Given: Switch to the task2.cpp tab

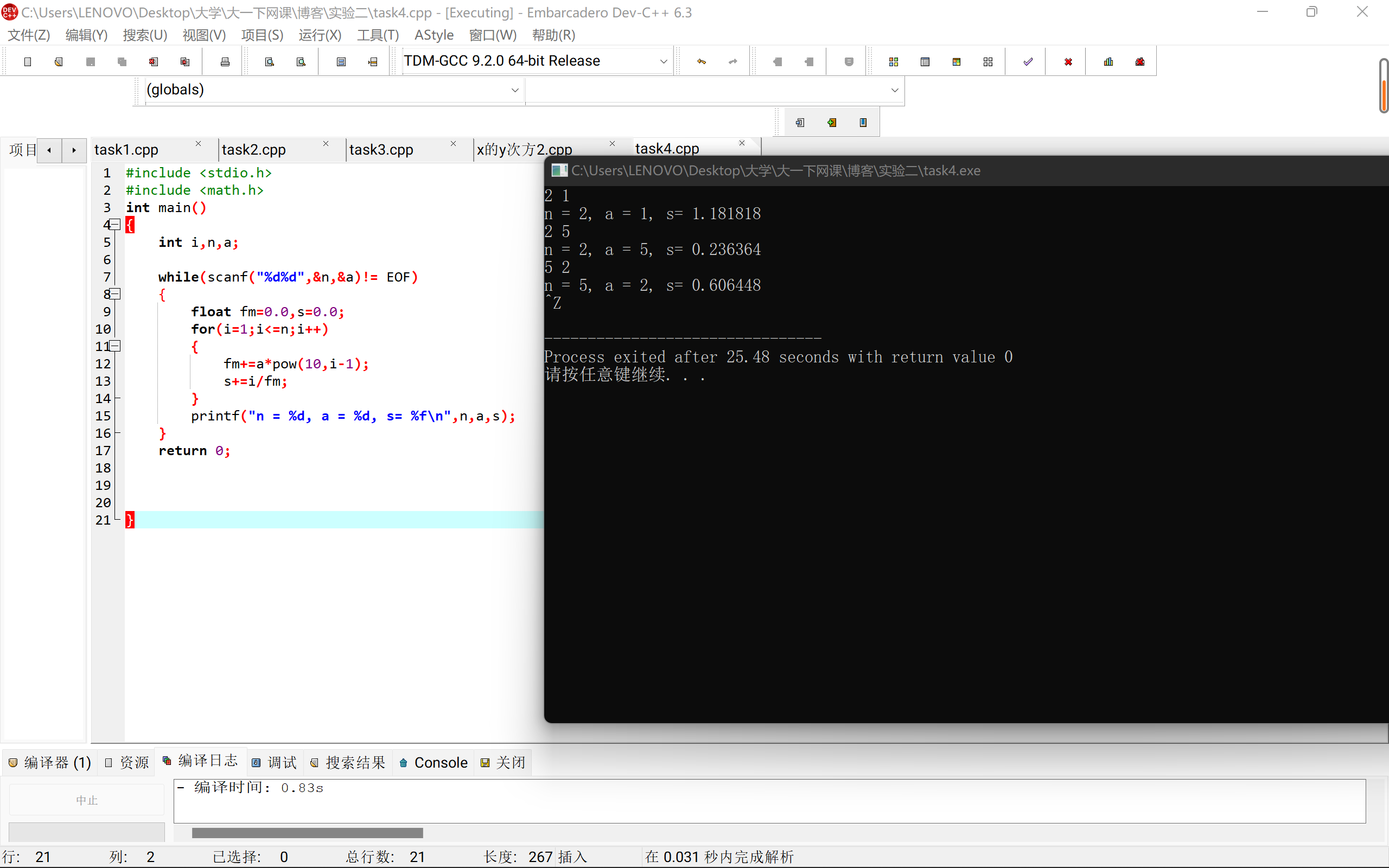Looking at the screenshot, I should click(254, 150).
